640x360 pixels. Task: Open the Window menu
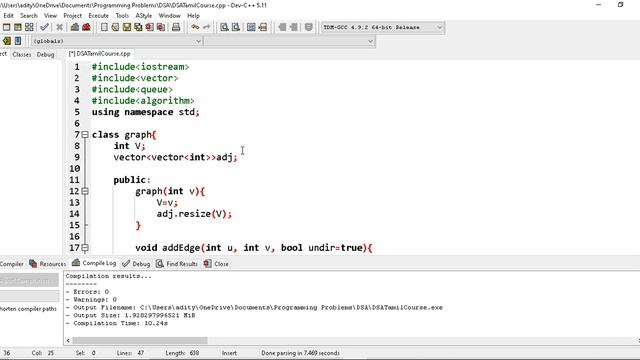pos(169,16)
